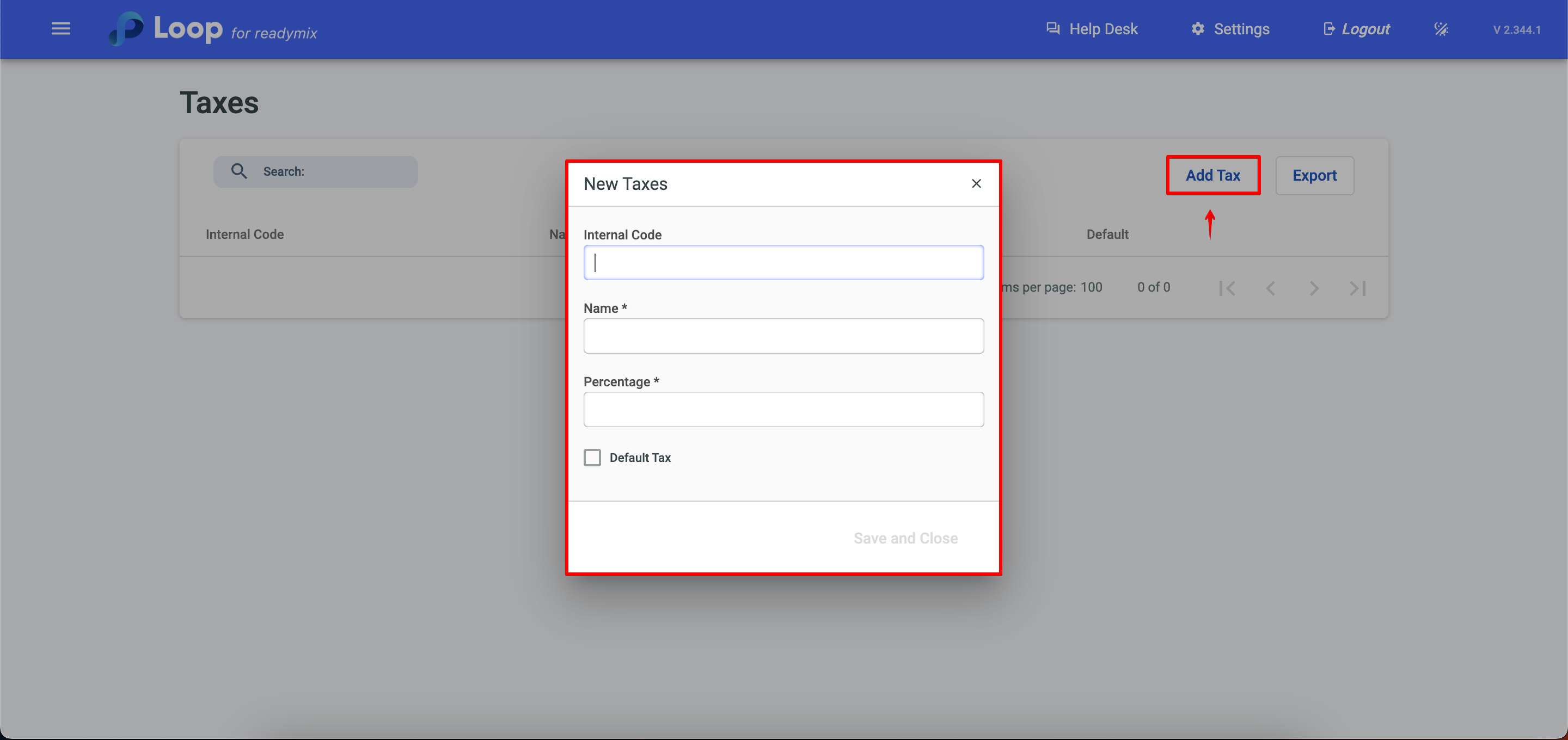Screen dimensions: 1568x740
Task: Go to the next page arrow
Action: (1314, 288)
